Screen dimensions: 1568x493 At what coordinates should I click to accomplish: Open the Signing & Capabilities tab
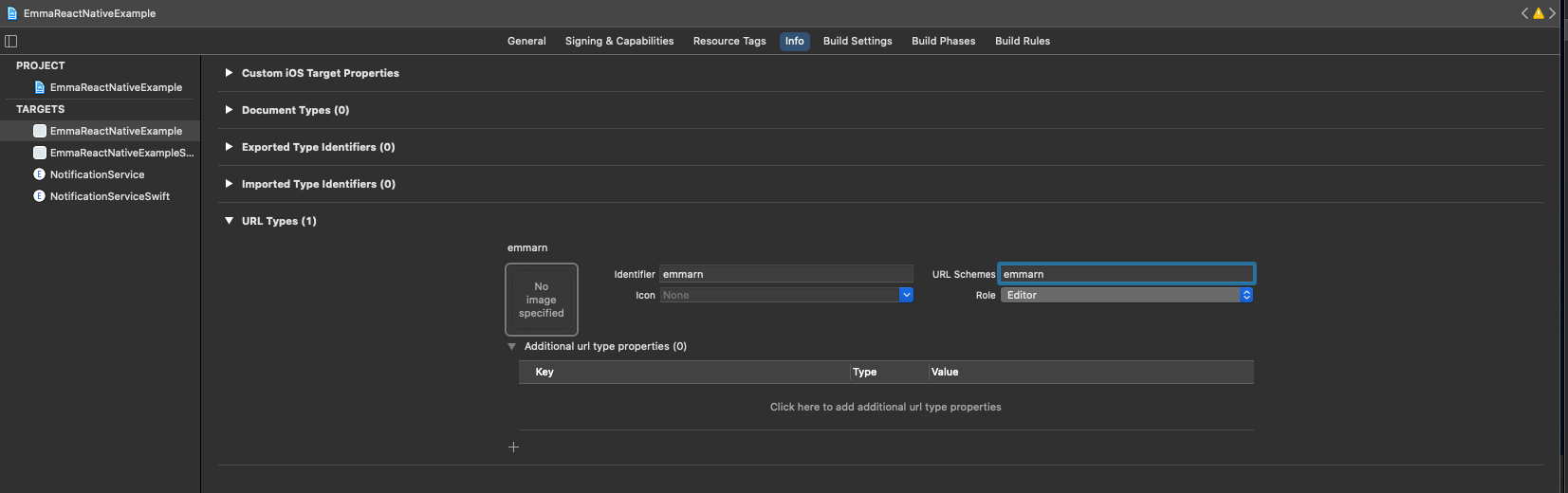pos(618,41)
